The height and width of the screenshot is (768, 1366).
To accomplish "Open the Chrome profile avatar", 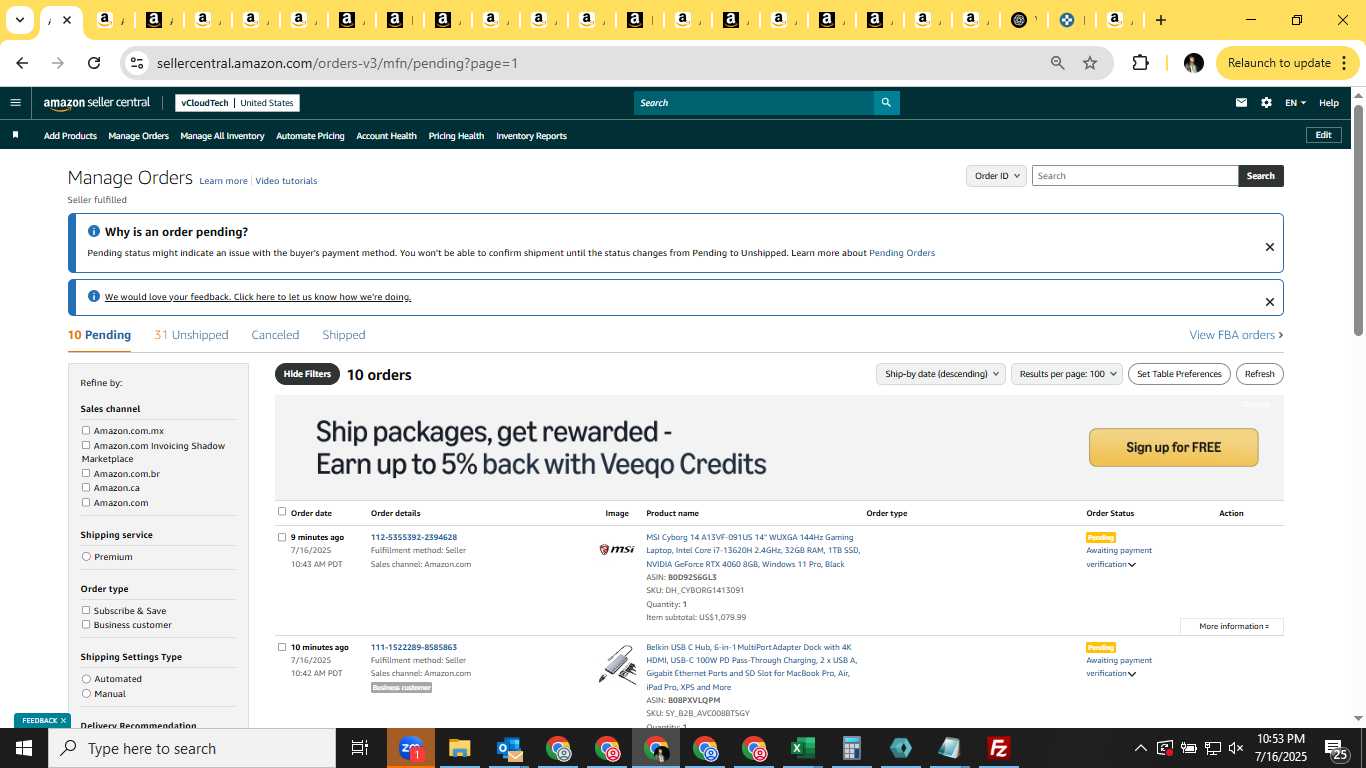I will [x=1193, y=63].
